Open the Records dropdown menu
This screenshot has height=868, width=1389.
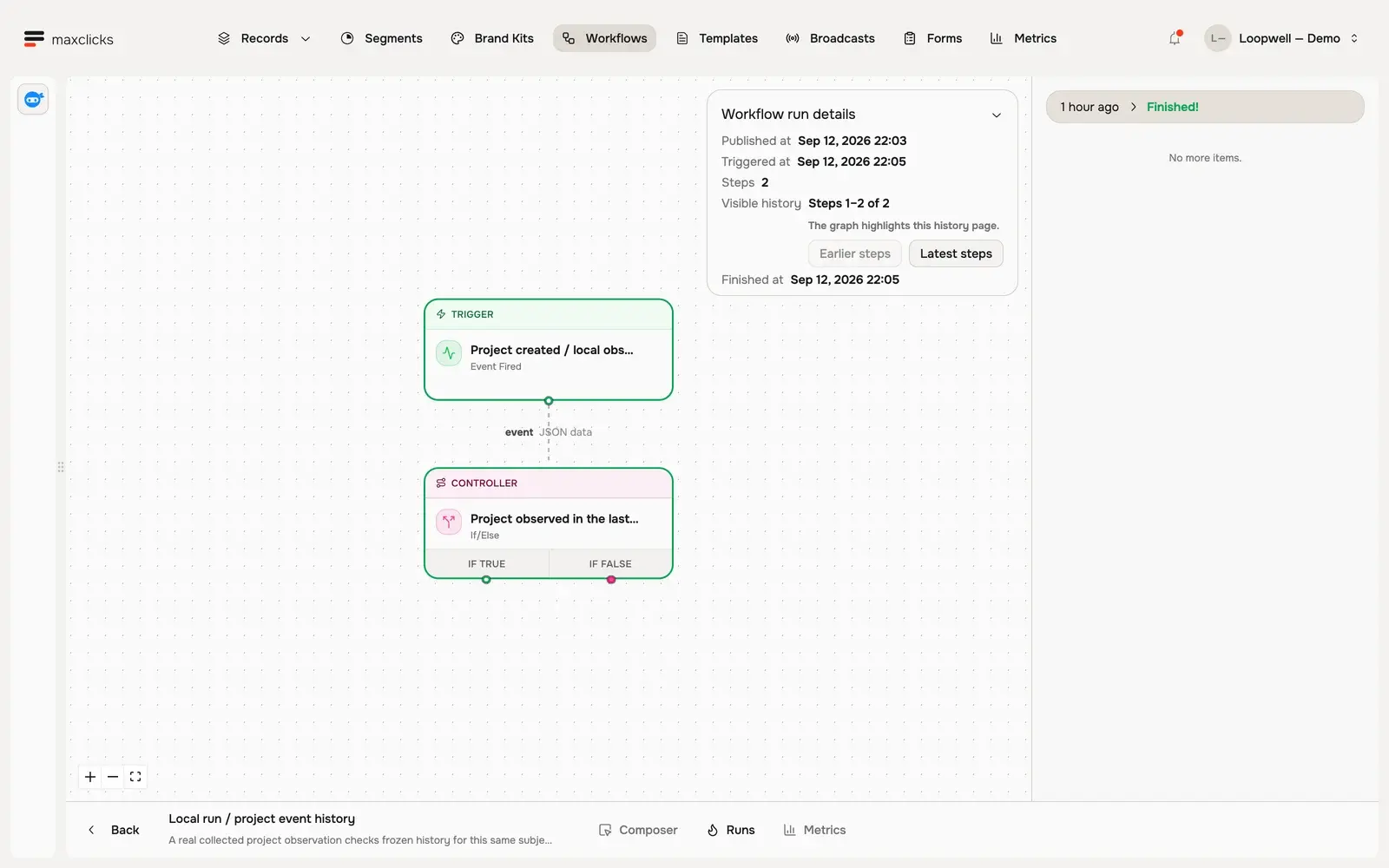coord(264,38)
